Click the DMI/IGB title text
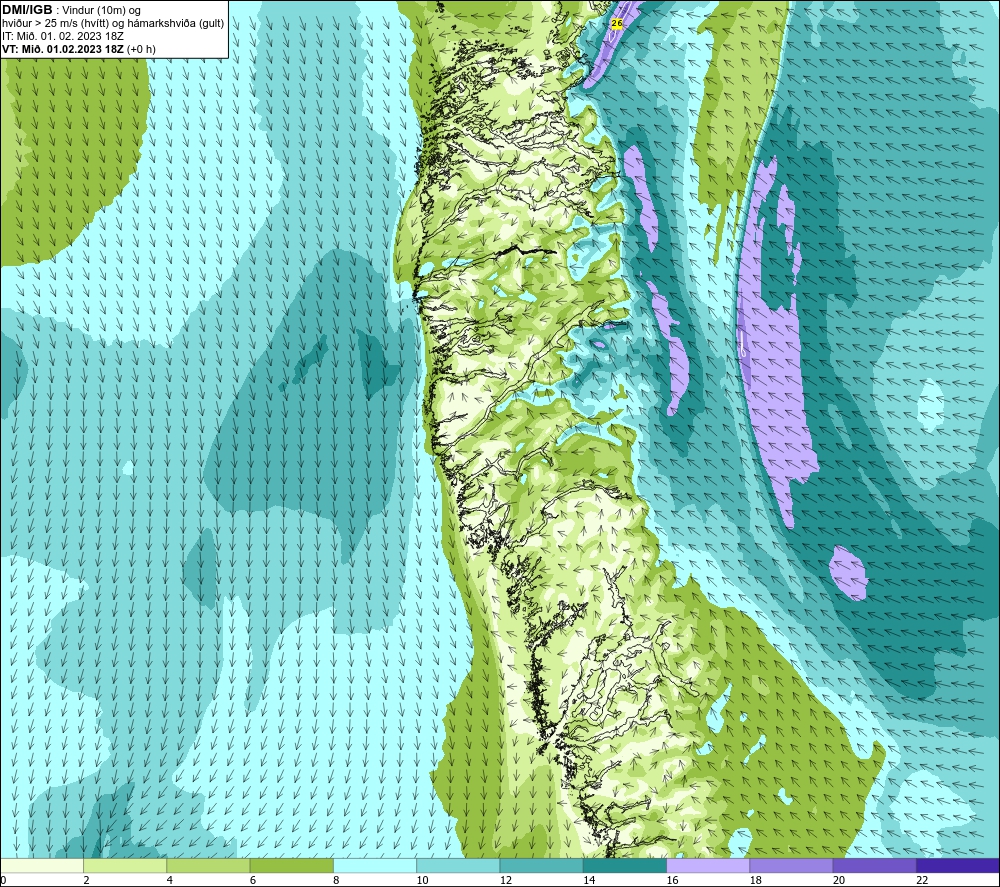This screenshot has height=887, width=1000. [x=27, y=10]
